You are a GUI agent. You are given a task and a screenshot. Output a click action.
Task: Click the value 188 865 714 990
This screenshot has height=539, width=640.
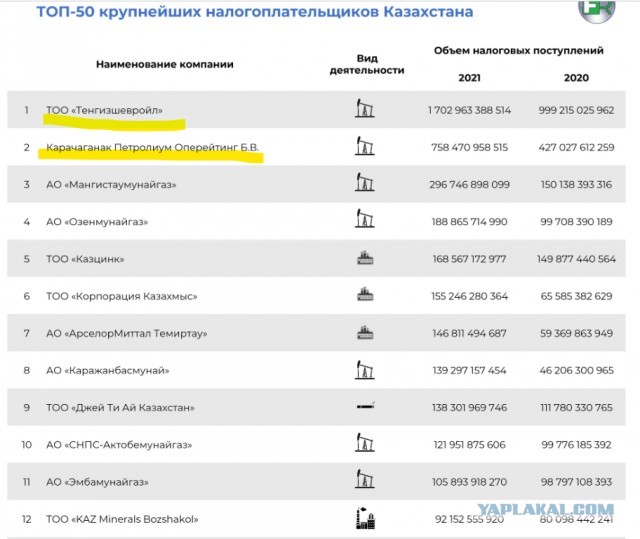coord(469,222)
